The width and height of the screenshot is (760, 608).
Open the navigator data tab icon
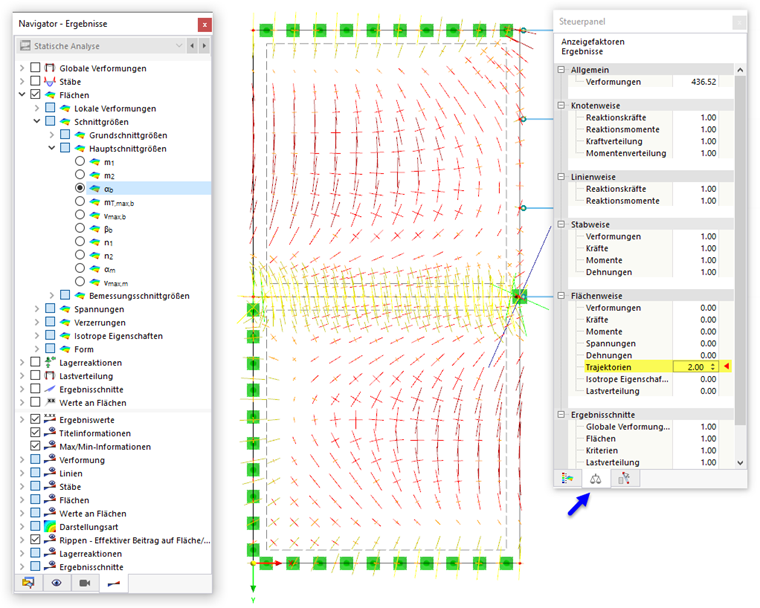(29, 583)
